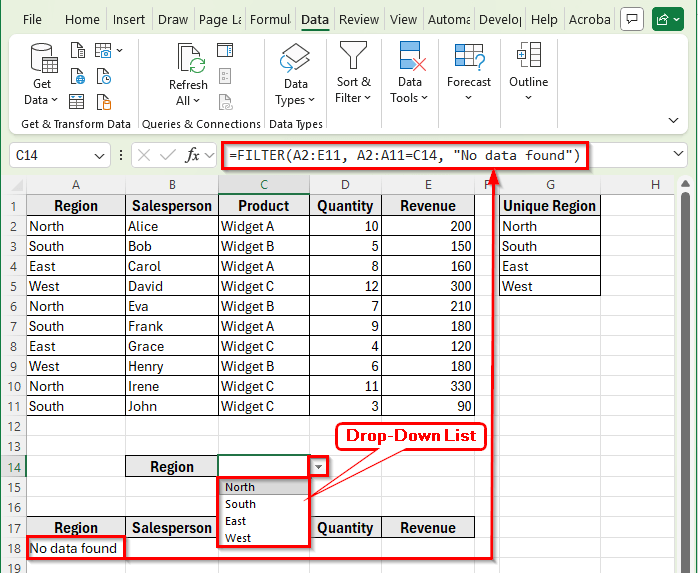Select West under Unique Region
The width and height of the screenshot is (698, 573).
click(x=550, y=286)
